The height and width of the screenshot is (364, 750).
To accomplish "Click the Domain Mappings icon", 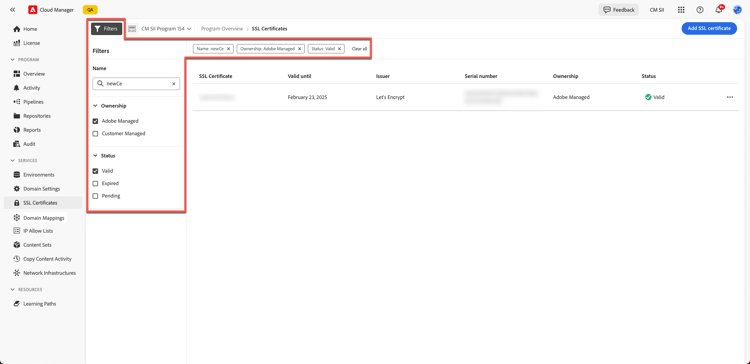I will (17, 218).
